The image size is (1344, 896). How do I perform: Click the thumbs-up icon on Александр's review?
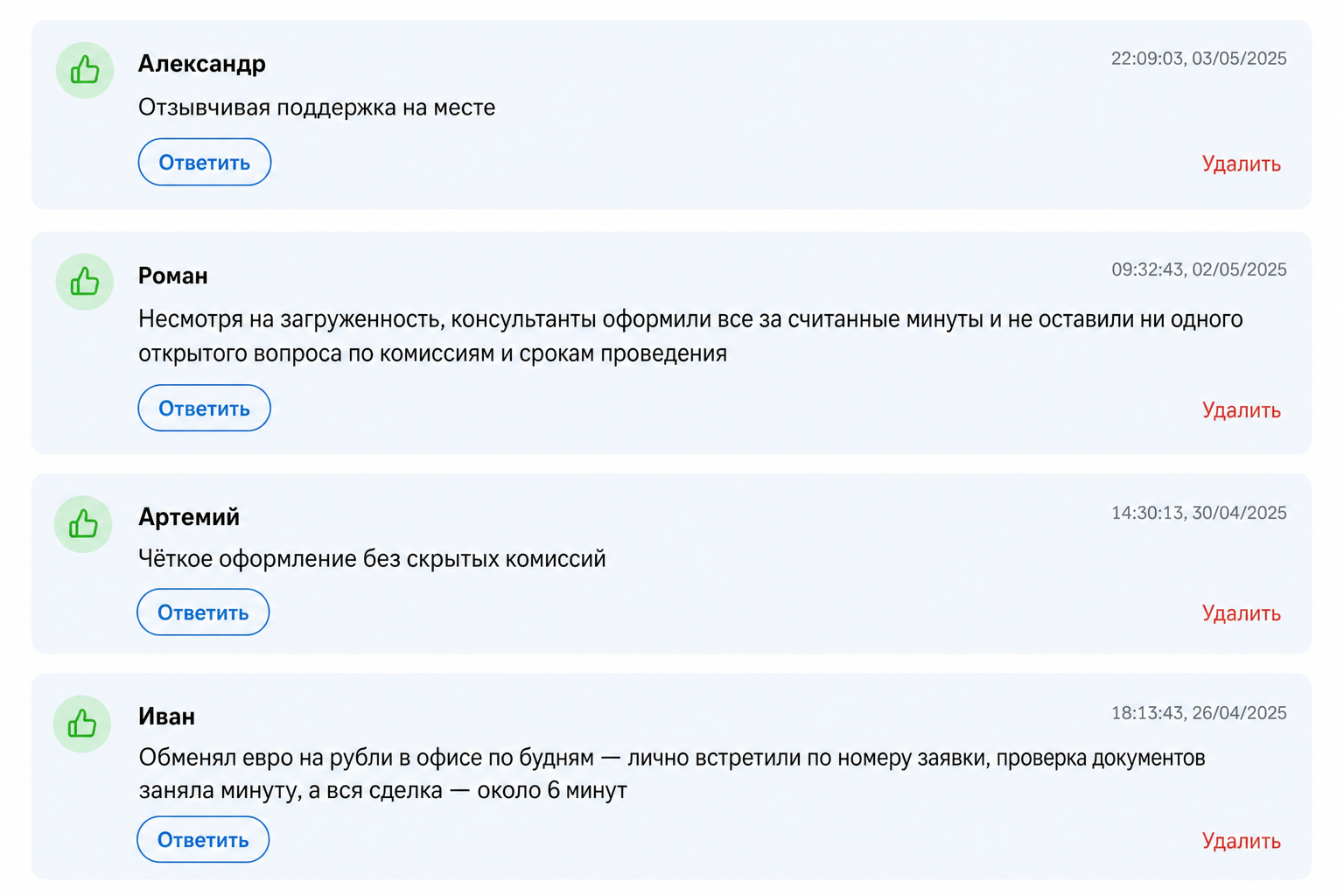(x=85, y=70)
